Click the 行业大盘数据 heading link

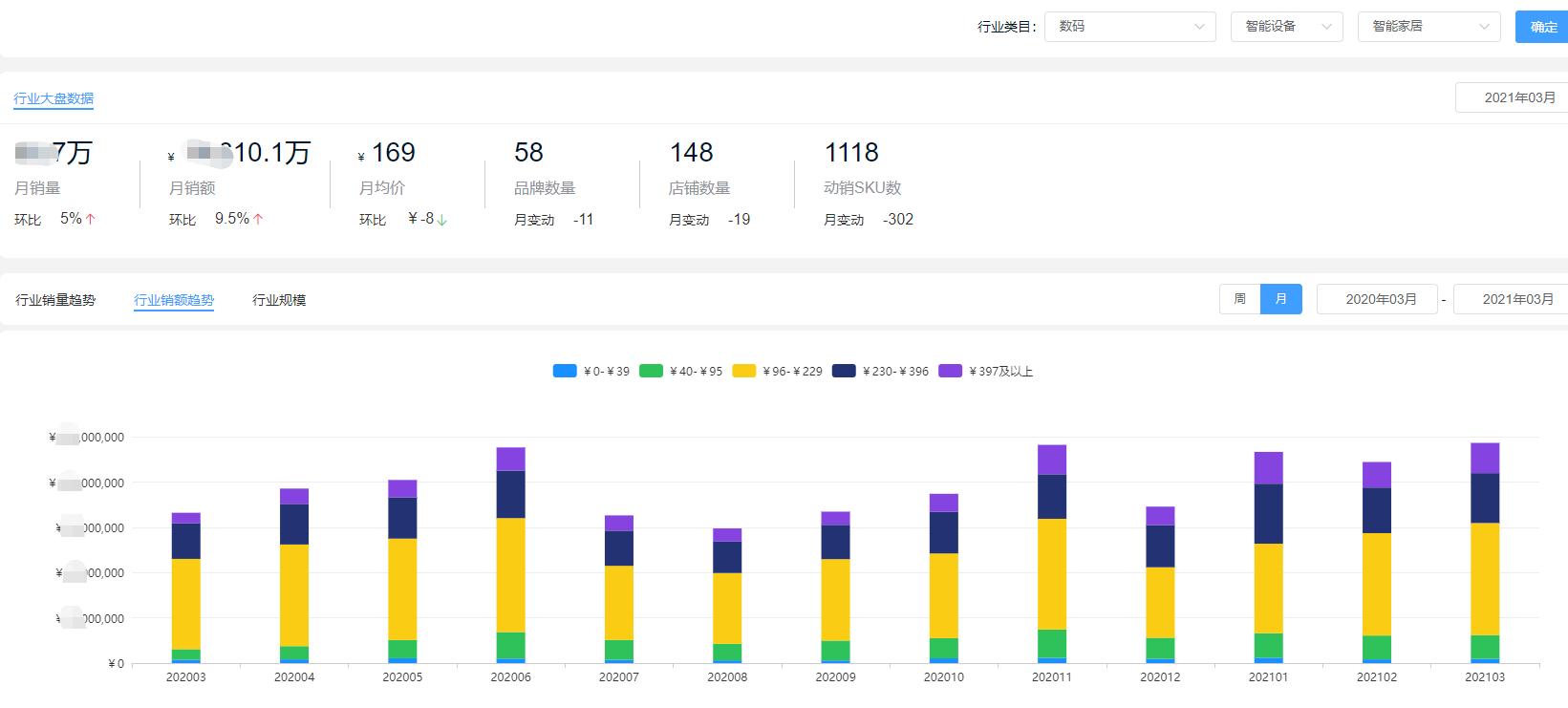tap(54, 98)
